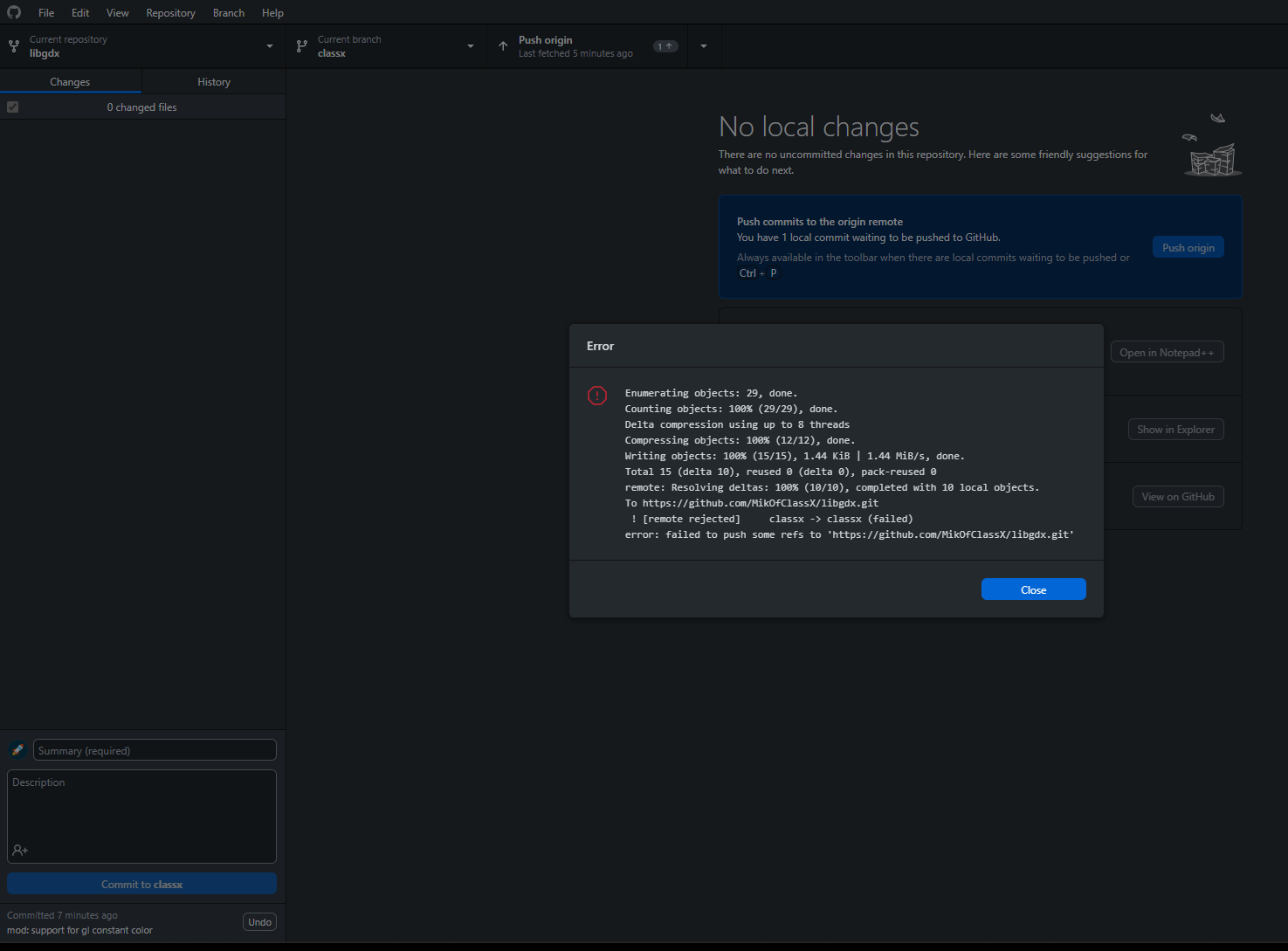Open the push options dropdown arrow
The height and width of the screenshot is (951, 1288).
[x=704, y=46]
